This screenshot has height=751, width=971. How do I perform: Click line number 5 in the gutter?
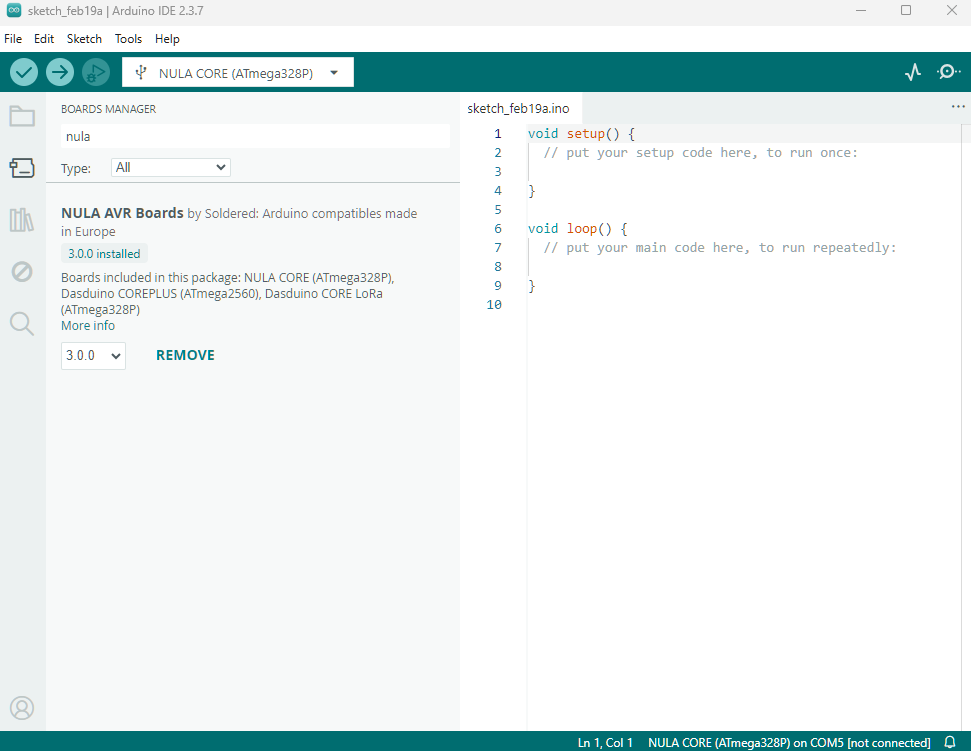[x=498, y=210]
